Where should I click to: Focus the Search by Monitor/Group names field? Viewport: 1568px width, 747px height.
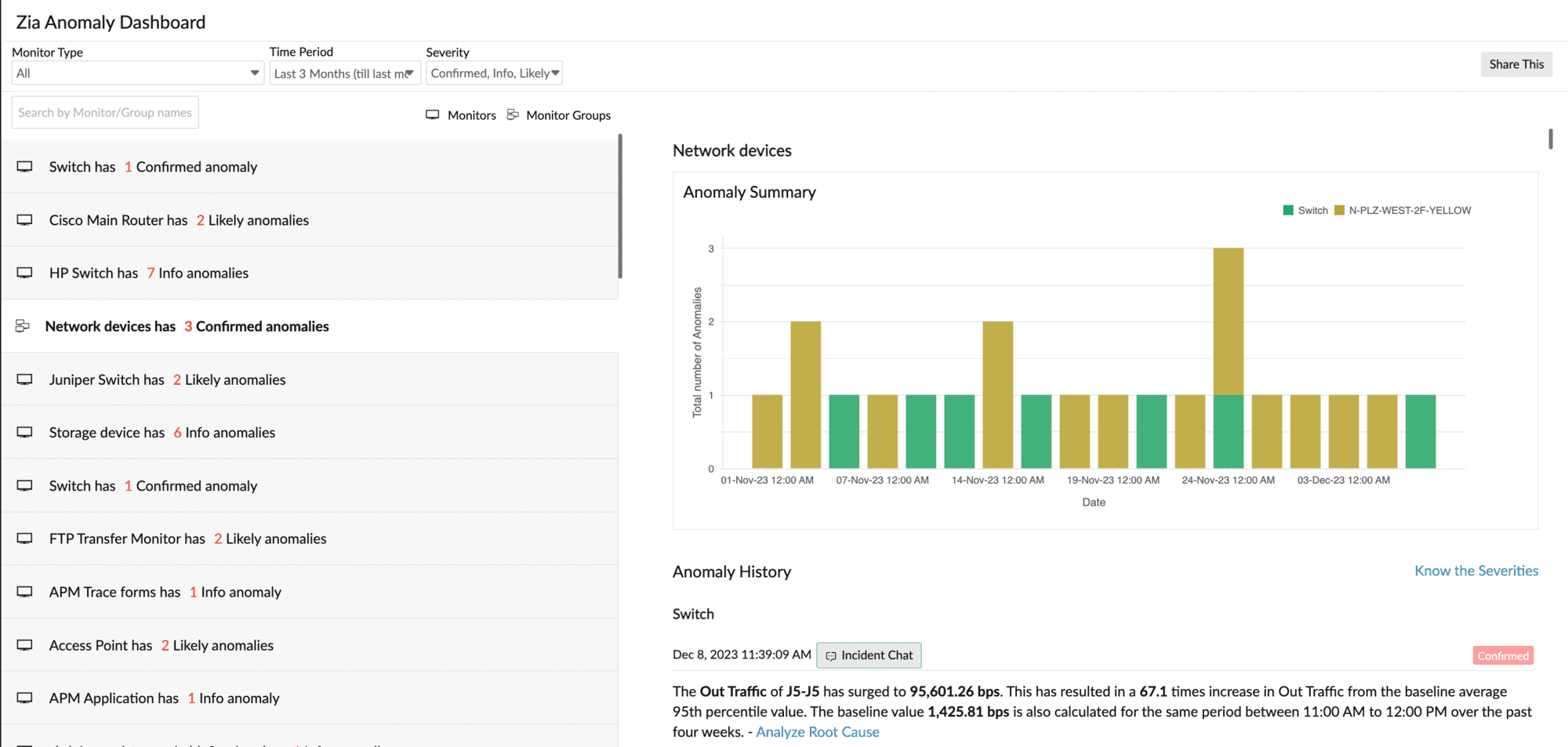coord(105,113)
